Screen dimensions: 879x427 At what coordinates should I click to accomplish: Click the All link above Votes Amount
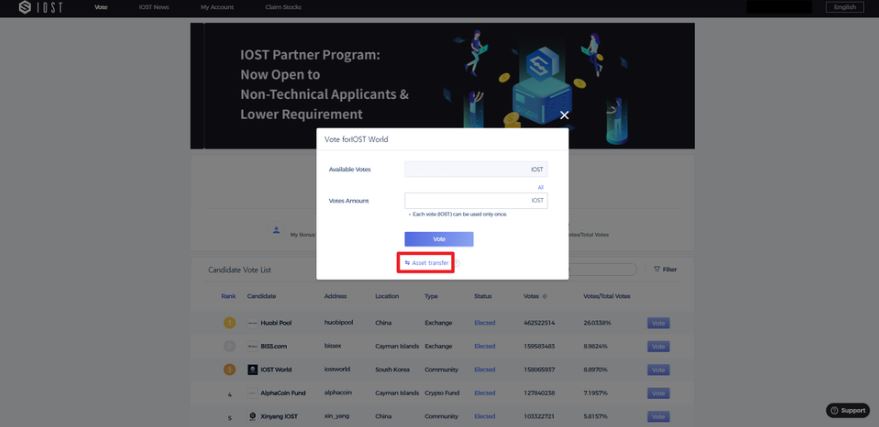coord(540,187)
